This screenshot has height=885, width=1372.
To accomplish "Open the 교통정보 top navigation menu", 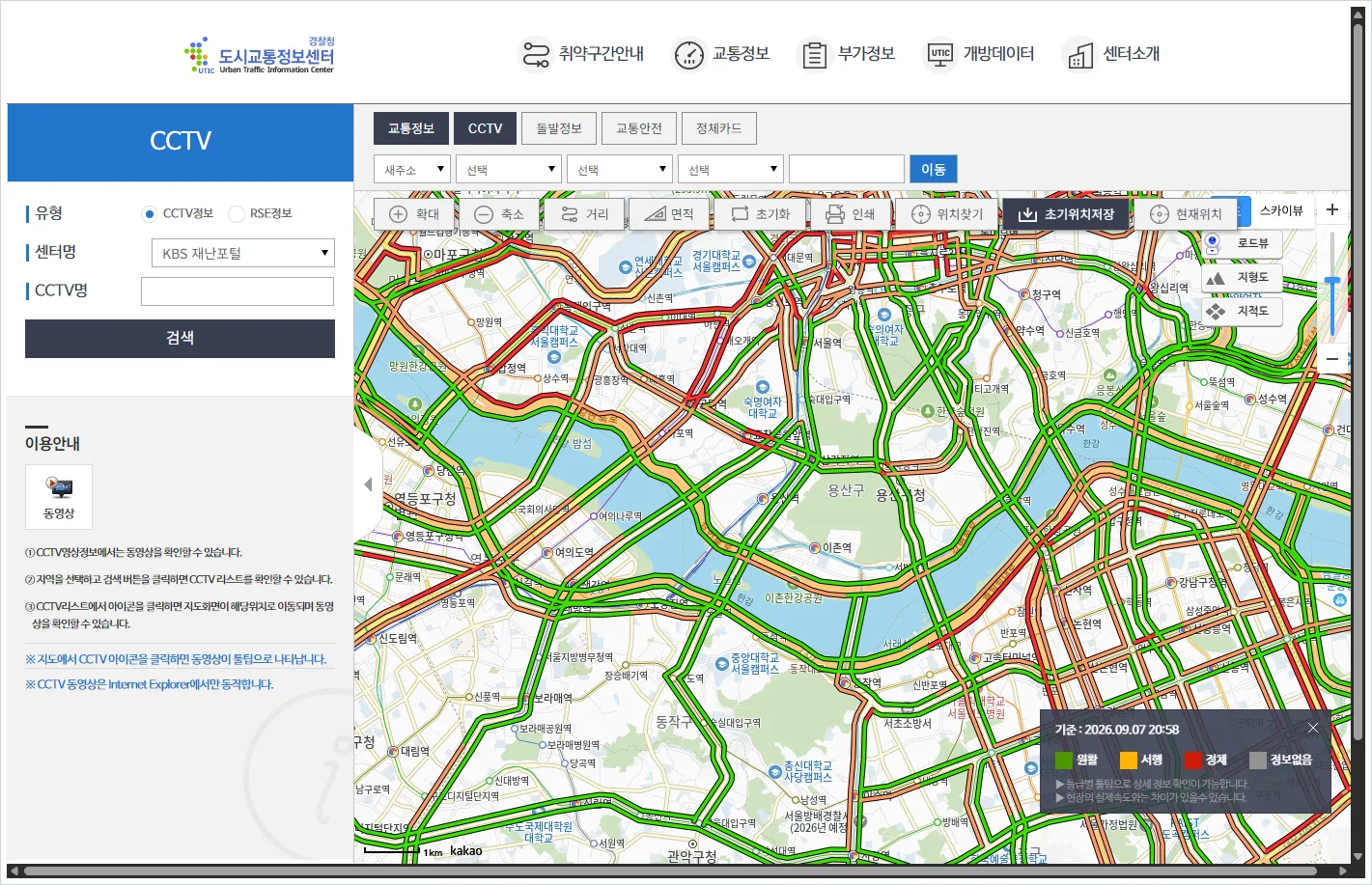I will (x=721, y=54).
